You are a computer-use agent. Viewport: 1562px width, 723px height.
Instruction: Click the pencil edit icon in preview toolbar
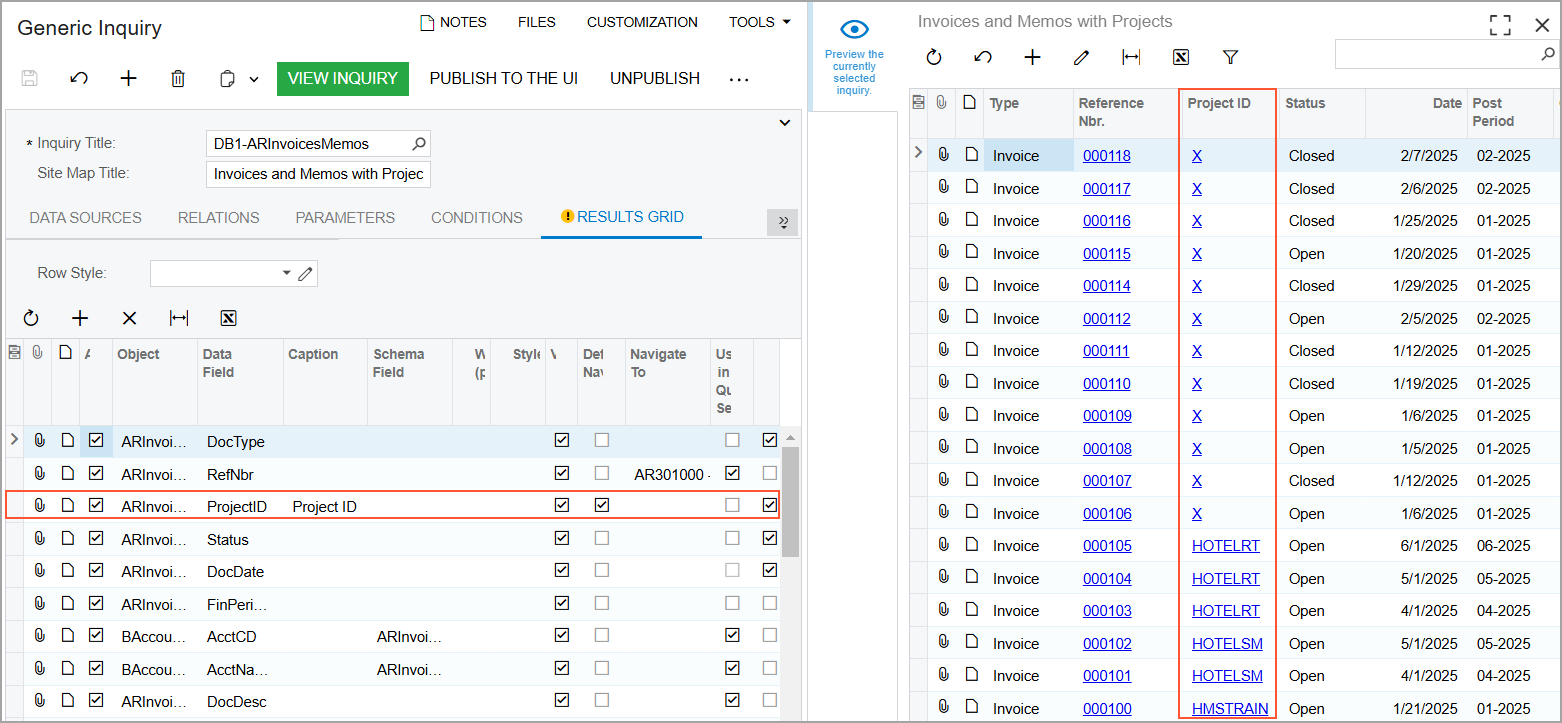(x=1081, y=58)
